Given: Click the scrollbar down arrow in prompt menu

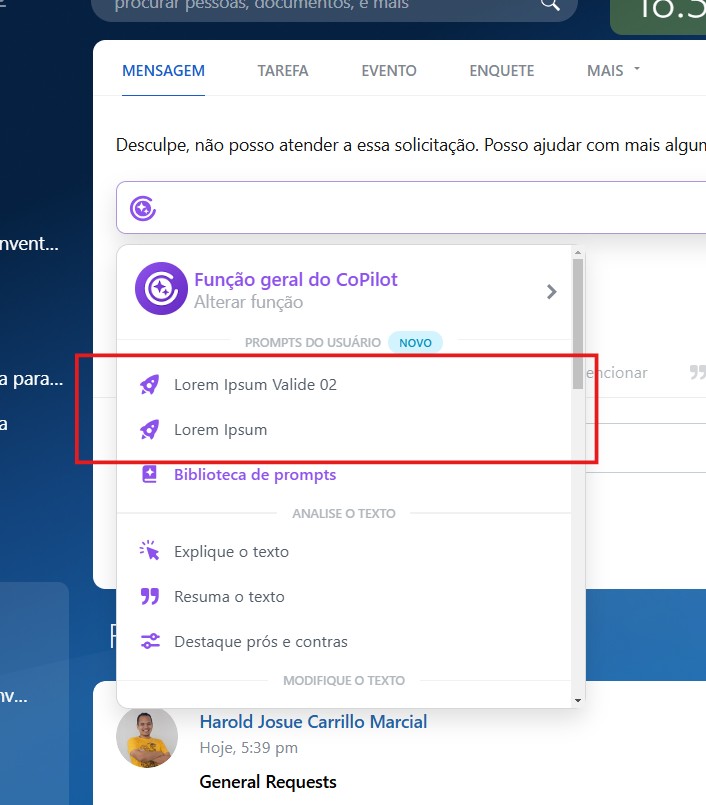Looking at the screenshot, I should 577,700.
